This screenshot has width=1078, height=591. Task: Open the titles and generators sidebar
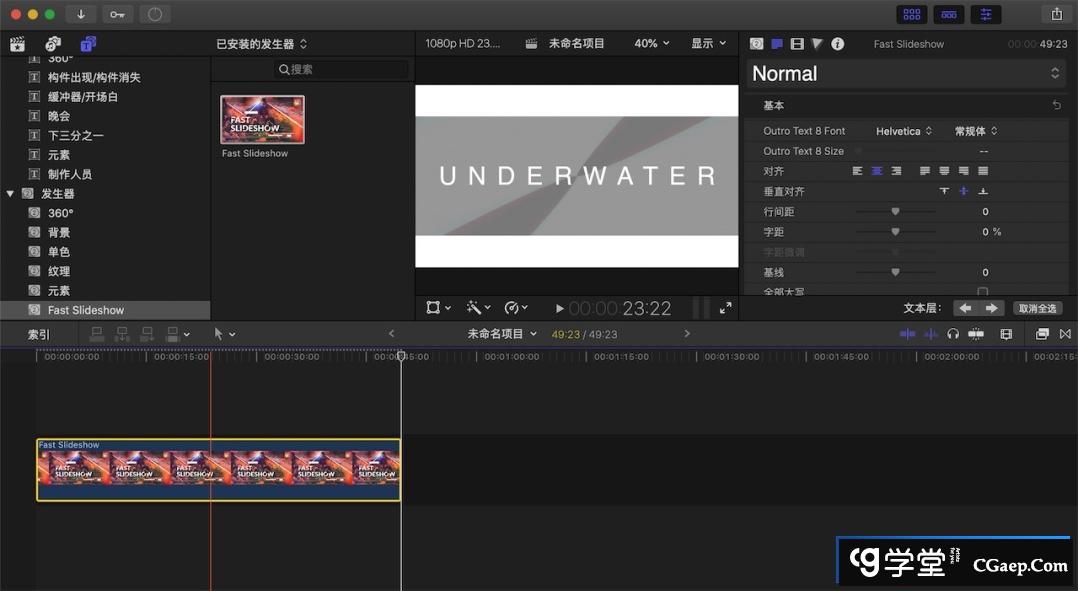[x=88, y=44]
